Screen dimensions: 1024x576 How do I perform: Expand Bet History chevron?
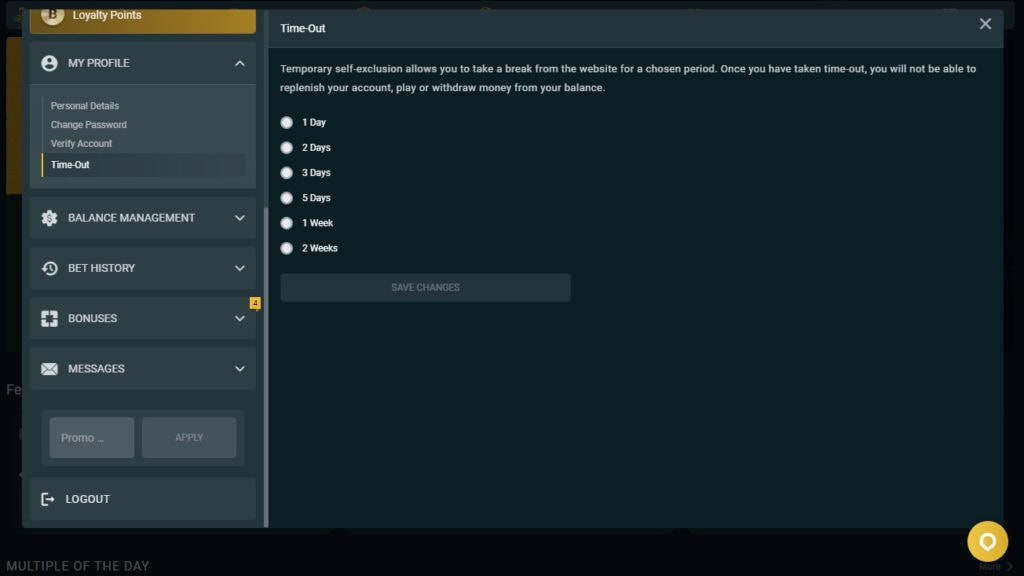click(240, 268)
